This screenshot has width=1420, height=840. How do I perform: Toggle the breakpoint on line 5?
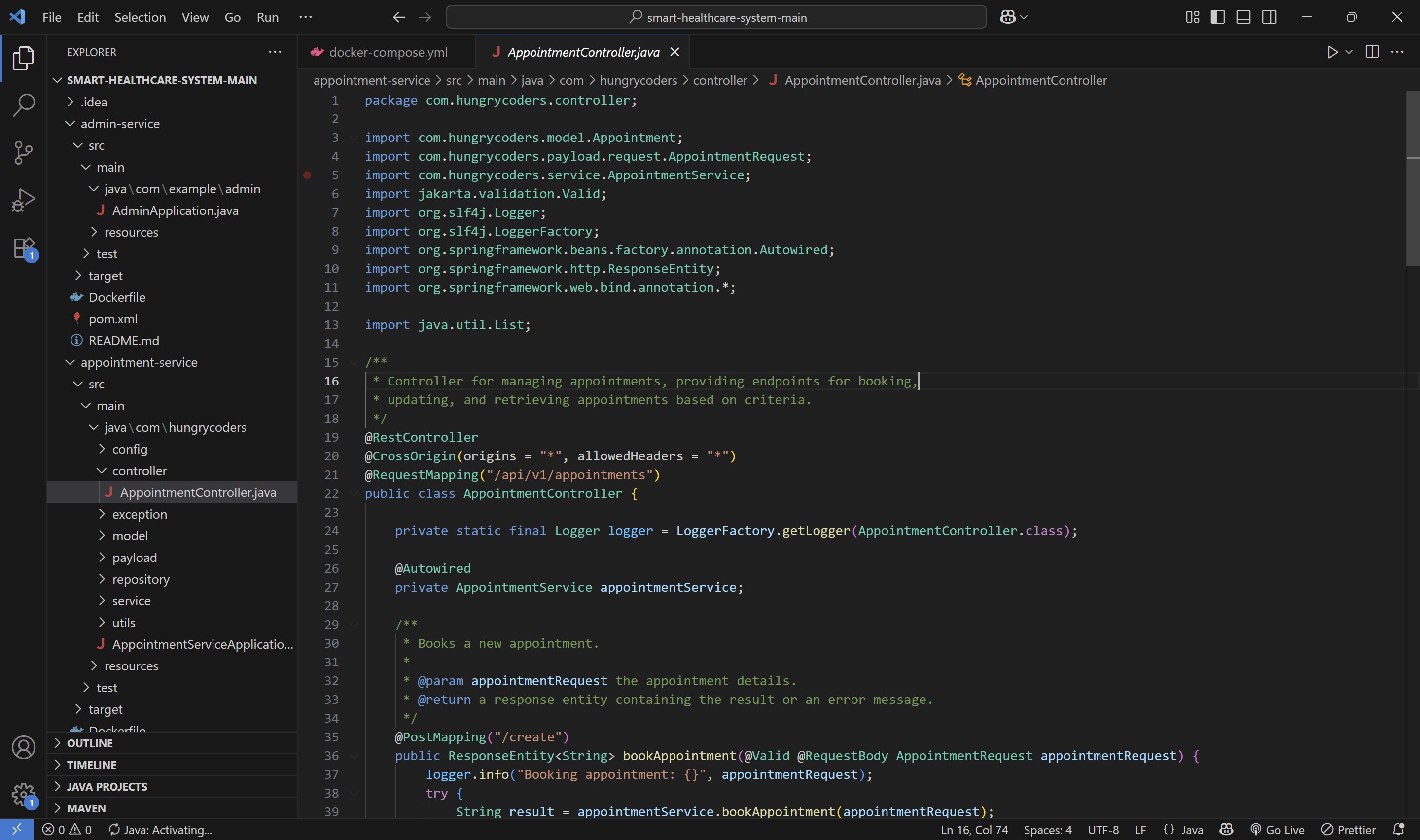click(x=307, y=175)
